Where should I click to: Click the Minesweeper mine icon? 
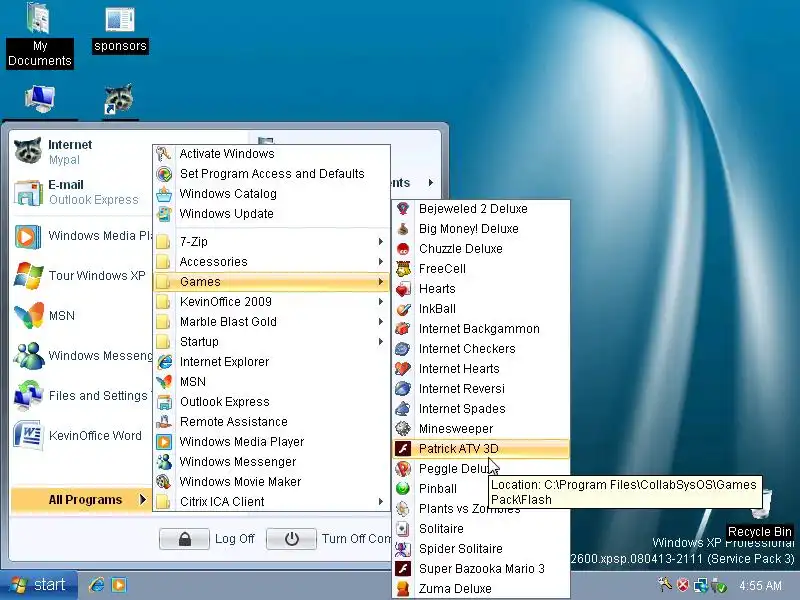[403, 429]
